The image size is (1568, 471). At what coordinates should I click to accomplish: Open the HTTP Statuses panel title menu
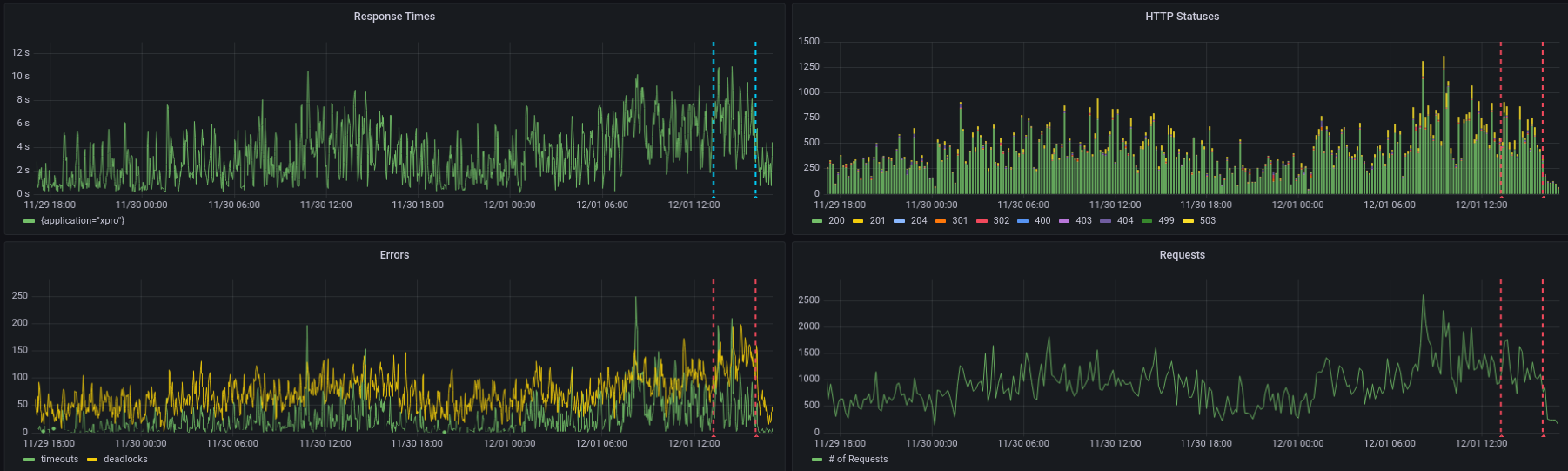[x=1182, y=17]
